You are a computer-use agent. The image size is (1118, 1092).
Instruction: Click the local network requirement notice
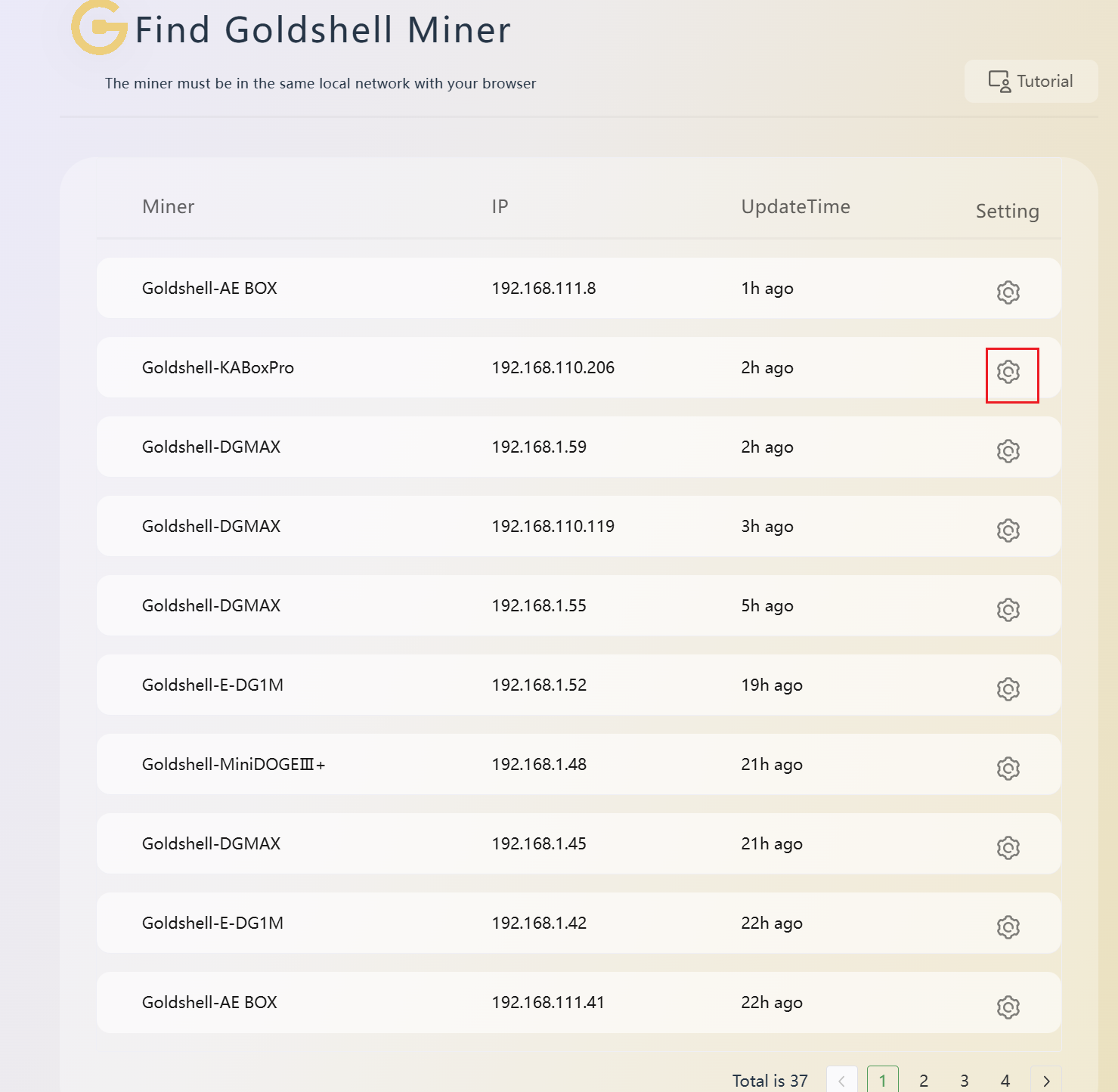(321, 83)
